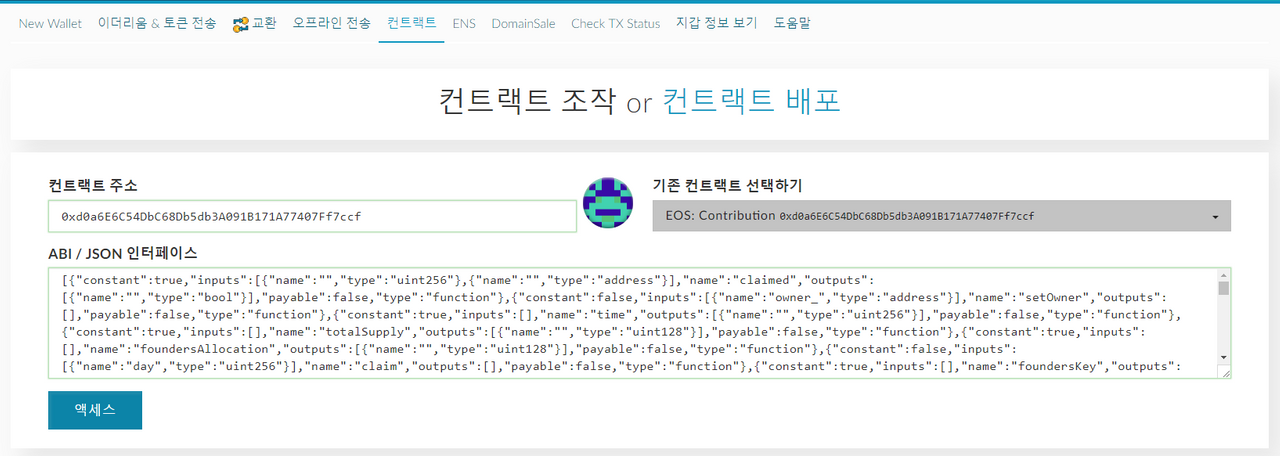1280x456 pixels.
Task: Click the 액세스 button
Action: (x=95, y=410)
